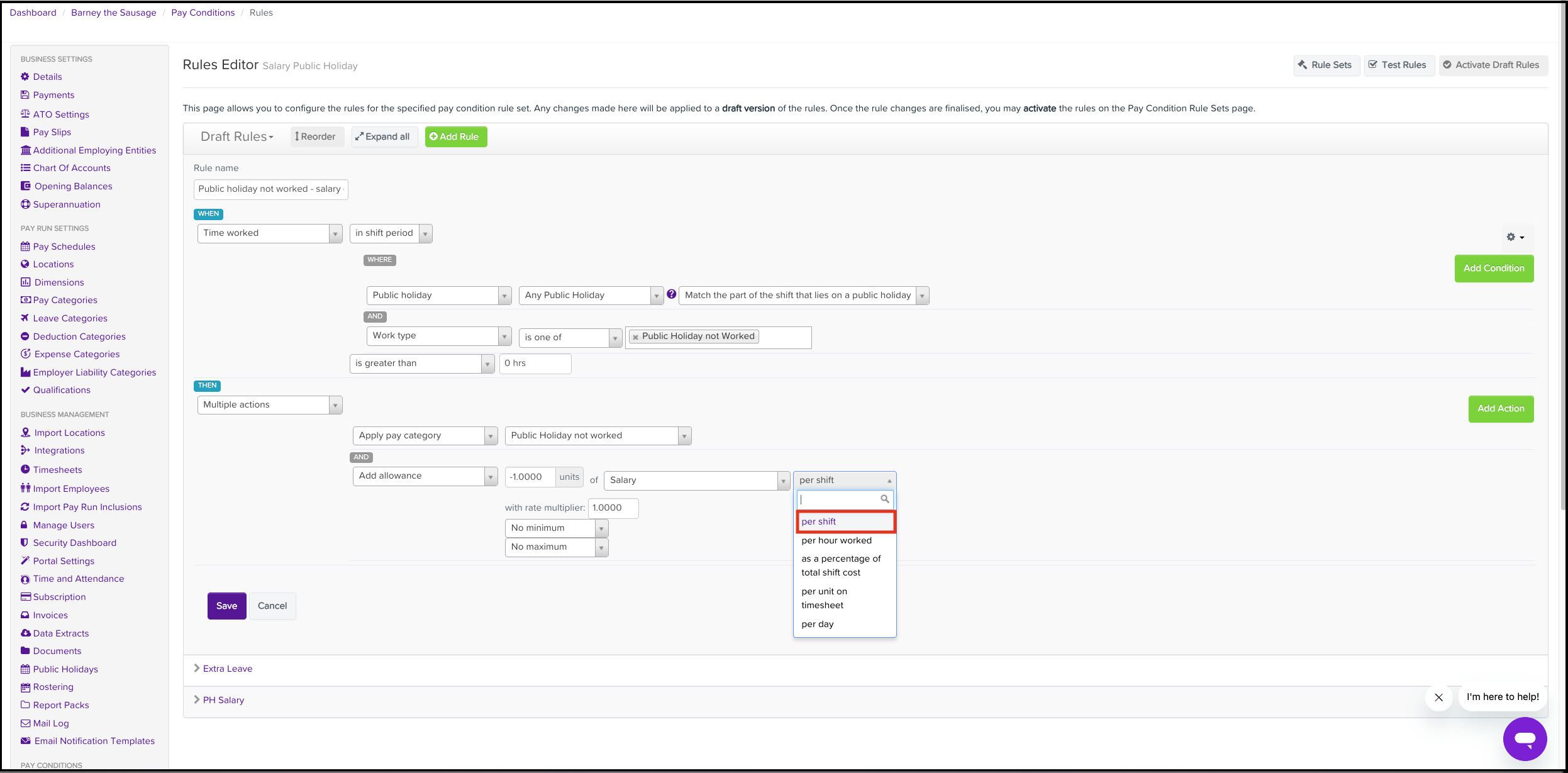1568x773 pixels.
Task: Open Security Dashboard in sidebar
Action: click(74, 543)
